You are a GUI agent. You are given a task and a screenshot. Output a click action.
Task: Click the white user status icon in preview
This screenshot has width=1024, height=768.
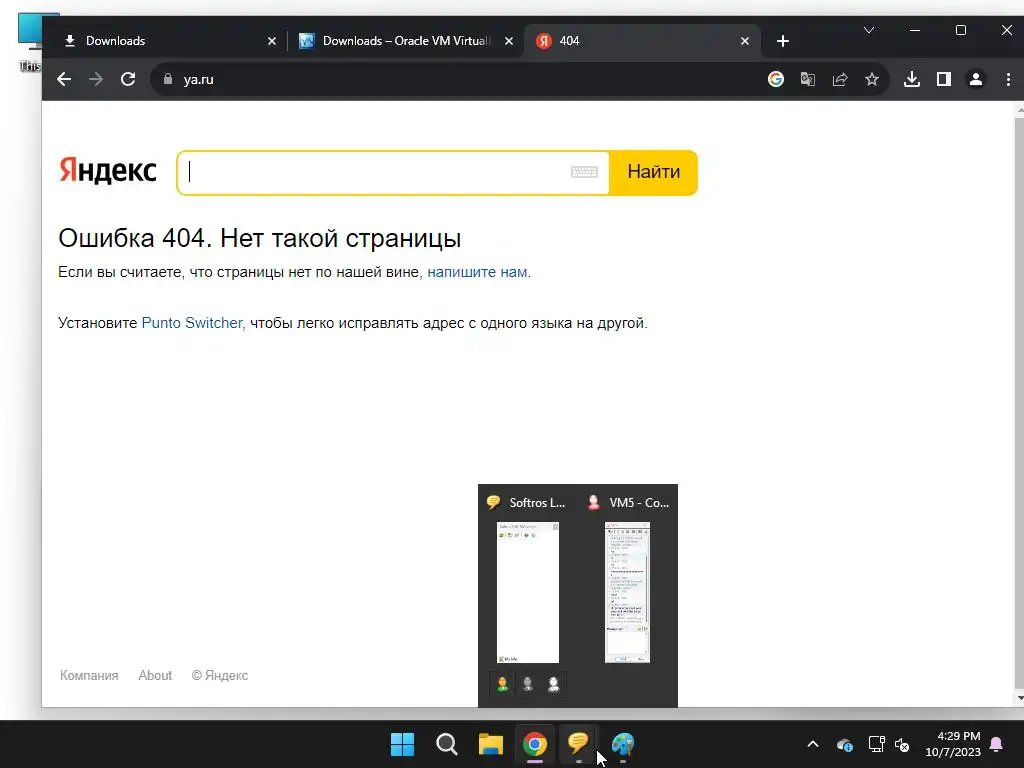click(553, 684)
